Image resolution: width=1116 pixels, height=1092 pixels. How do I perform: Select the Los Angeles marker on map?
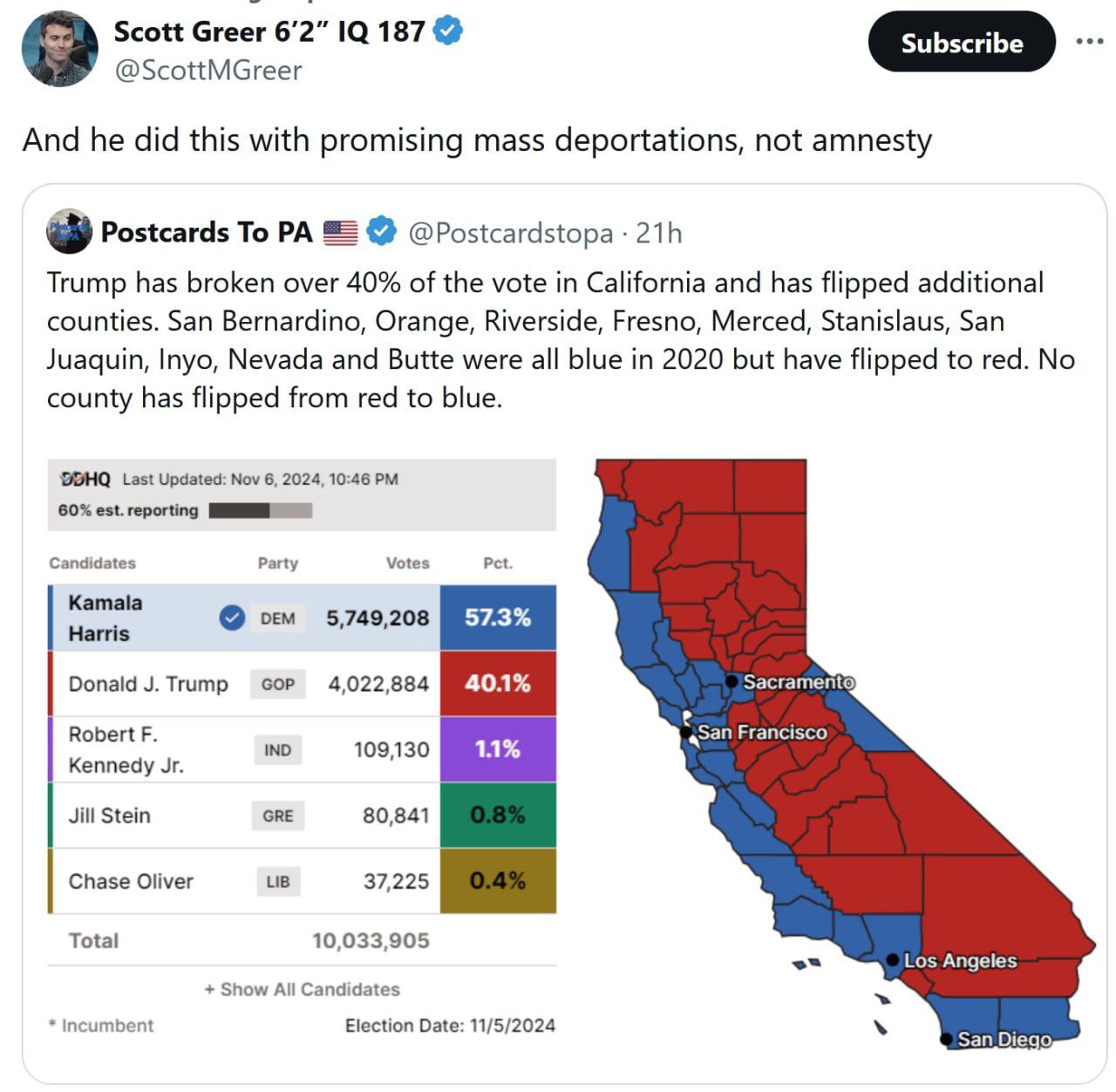pyautogui.click(x=892, y=960)
